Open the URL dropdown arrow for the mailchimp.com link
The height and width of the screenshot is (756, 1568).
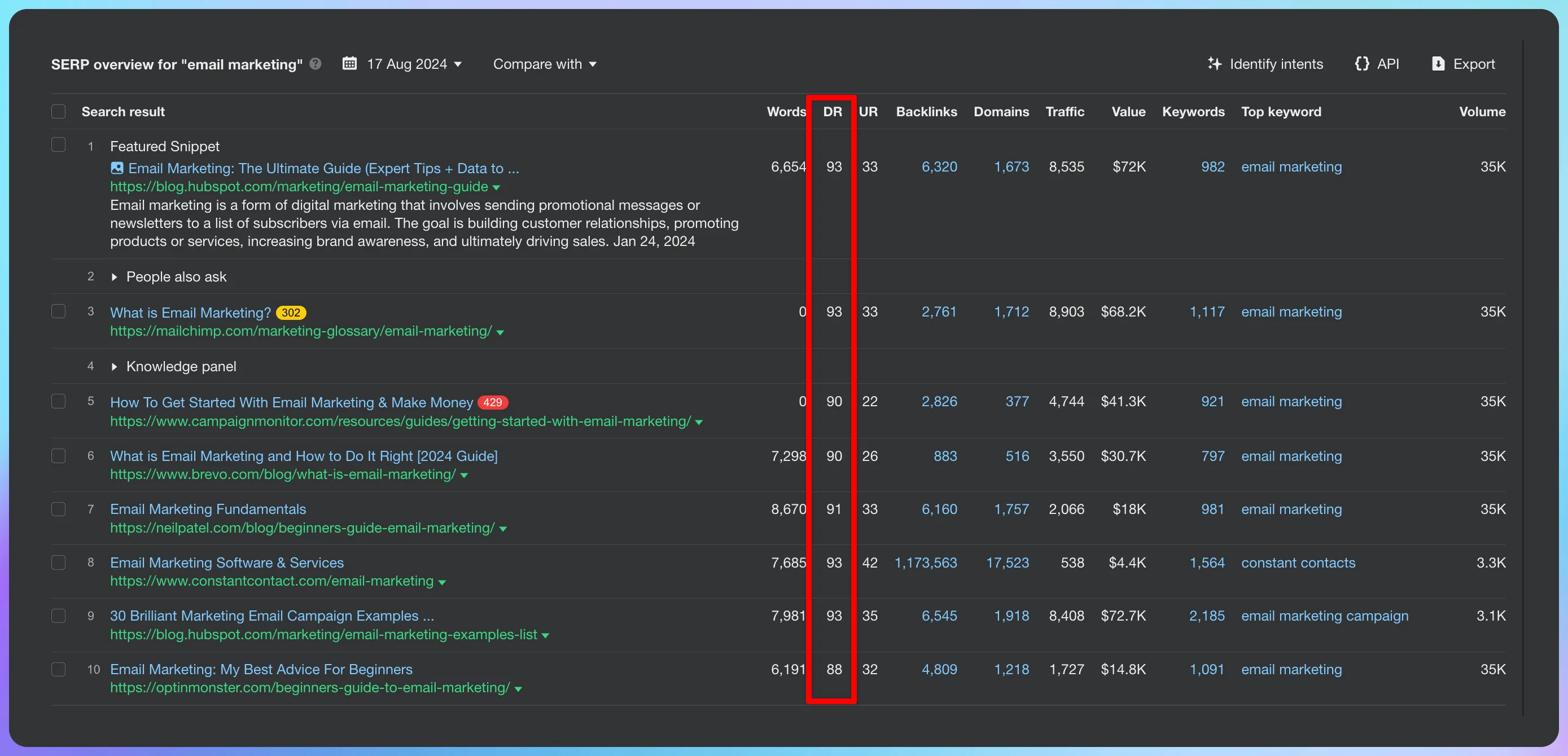pos(500,333)
